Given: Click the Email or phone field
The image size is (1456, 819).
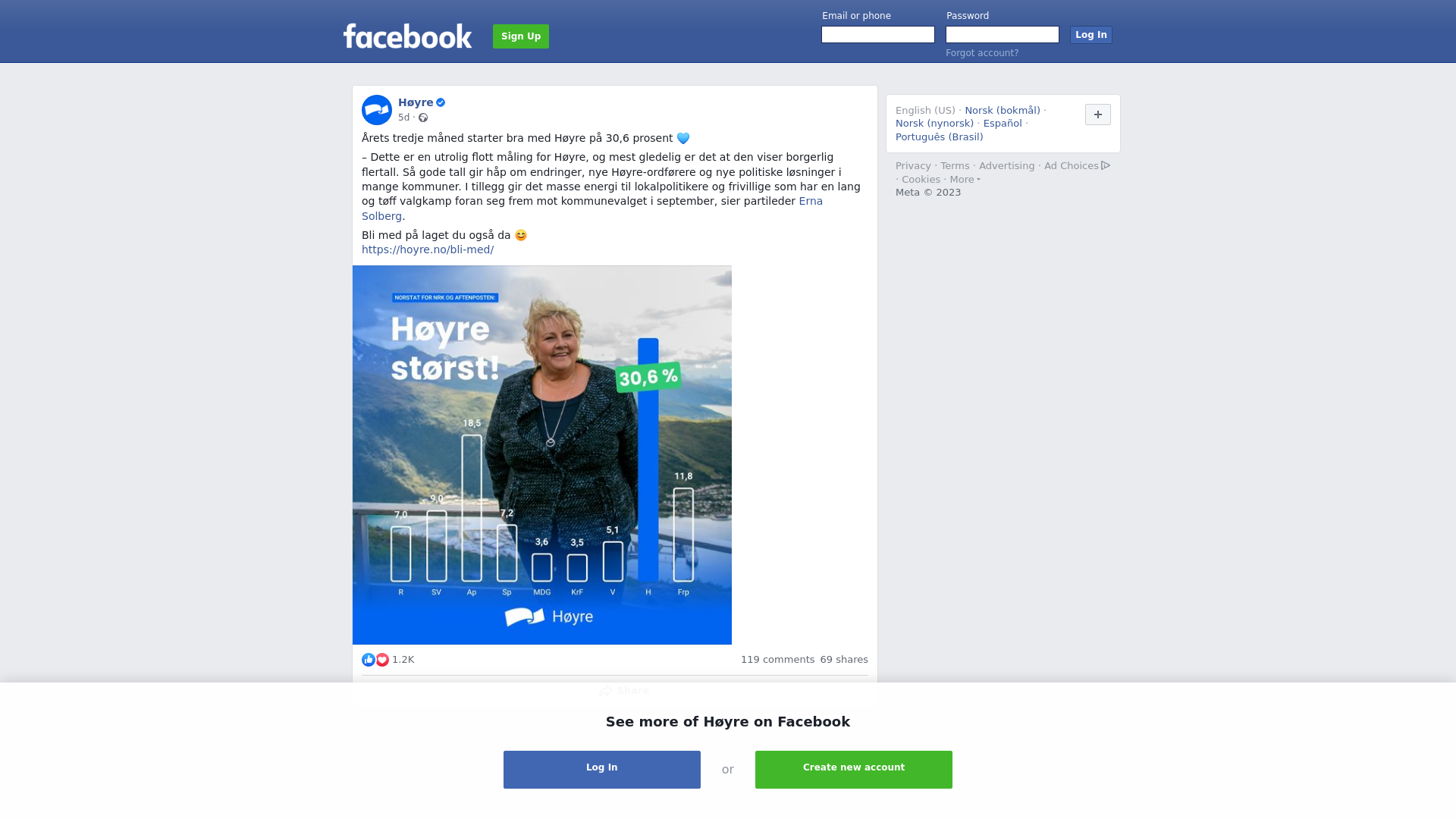Looking at the screenshot, I should (878, 35).
